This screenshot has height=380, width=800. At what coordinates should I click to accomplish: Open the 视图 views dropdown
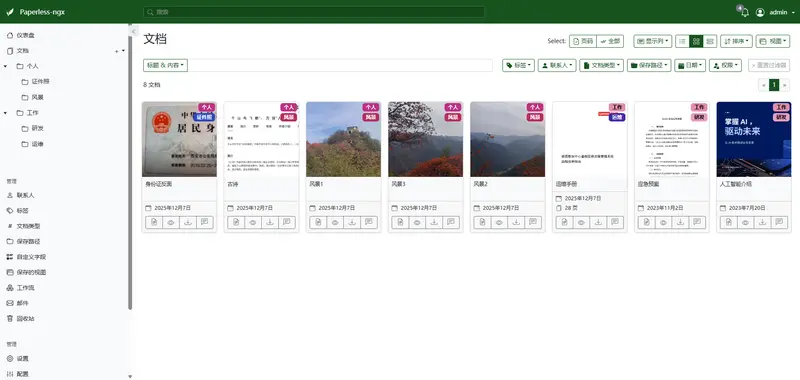(x=772, y=41)
